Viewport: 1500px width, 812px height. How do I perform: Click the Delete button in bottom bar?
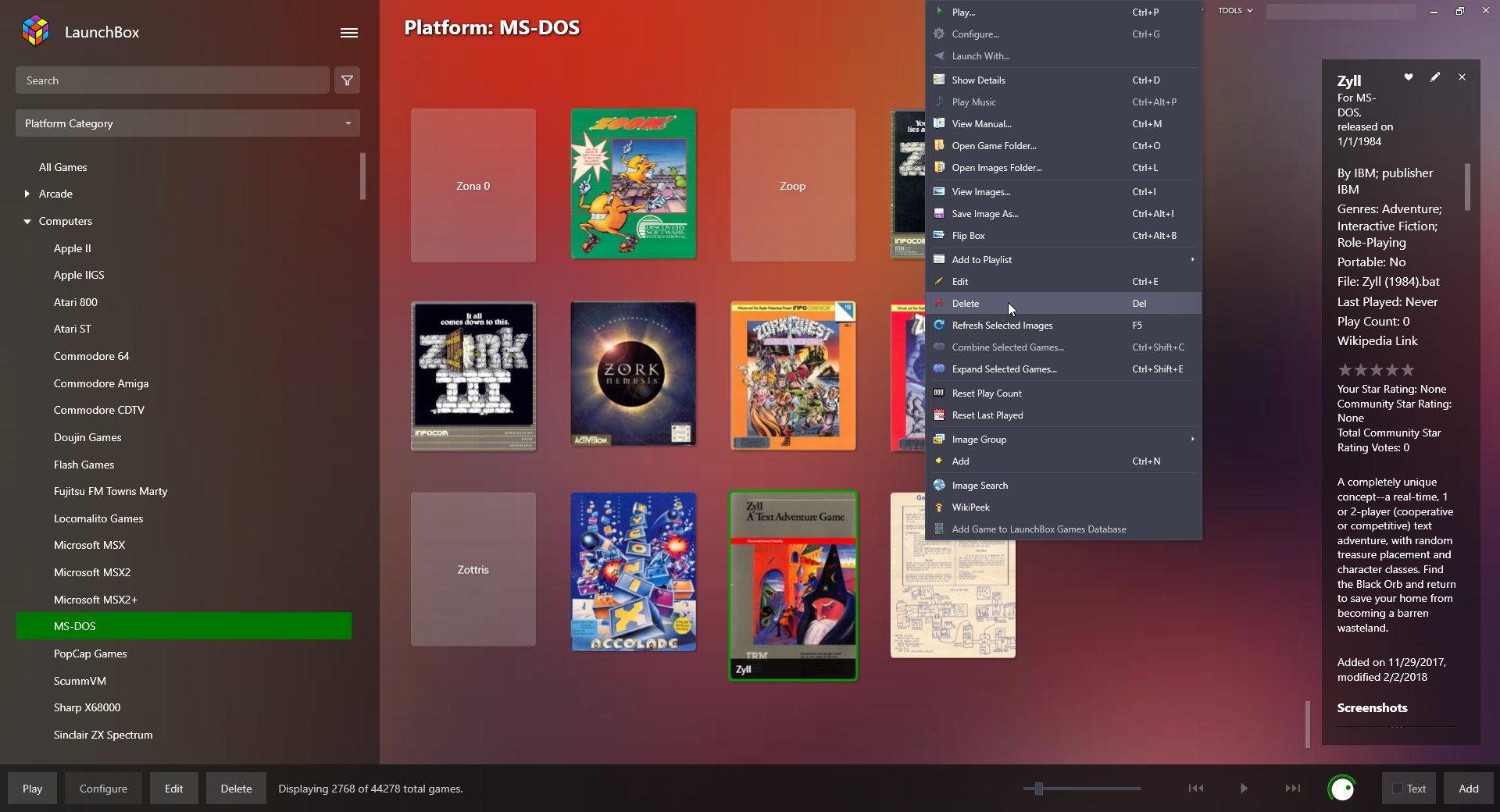tap(236, 789)
